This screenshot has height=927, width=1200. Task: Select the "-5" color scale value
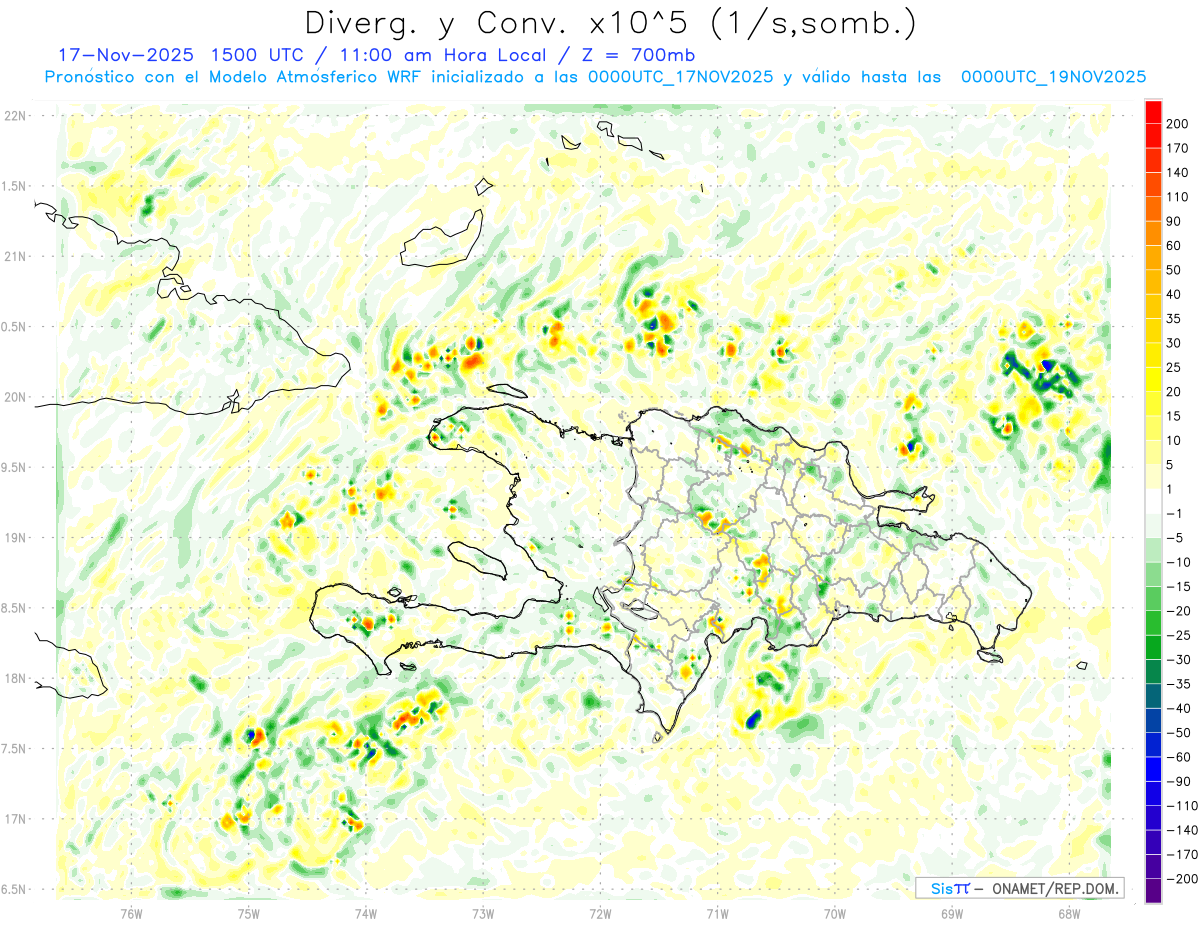[x=1177, y=538]
